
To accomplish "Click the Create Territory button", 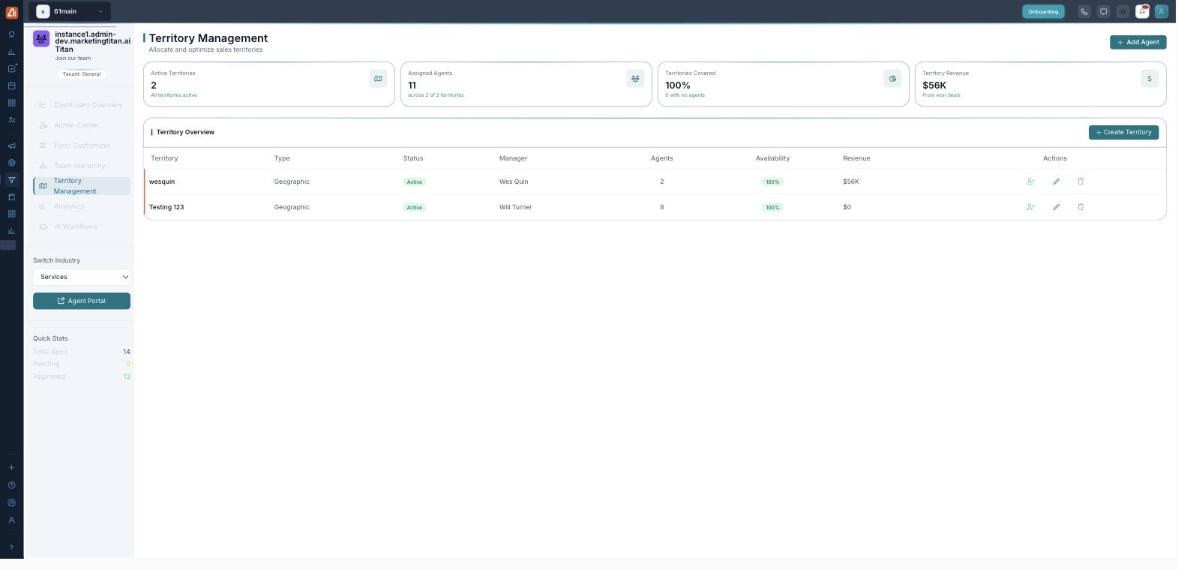I will coord(1123,132).
